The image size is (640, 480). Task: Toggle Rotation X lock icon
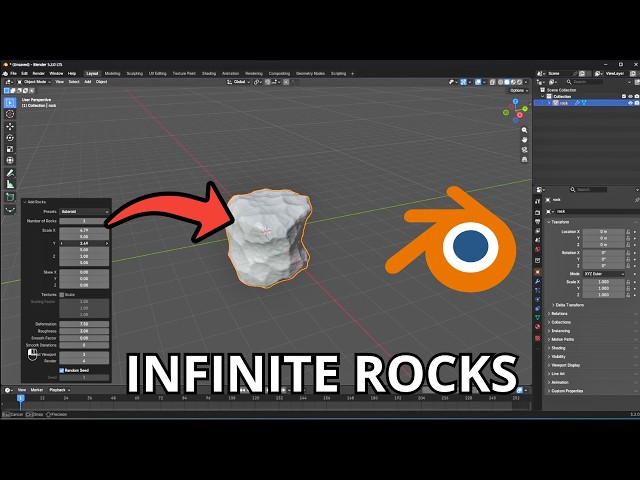(x=628, y=253)
